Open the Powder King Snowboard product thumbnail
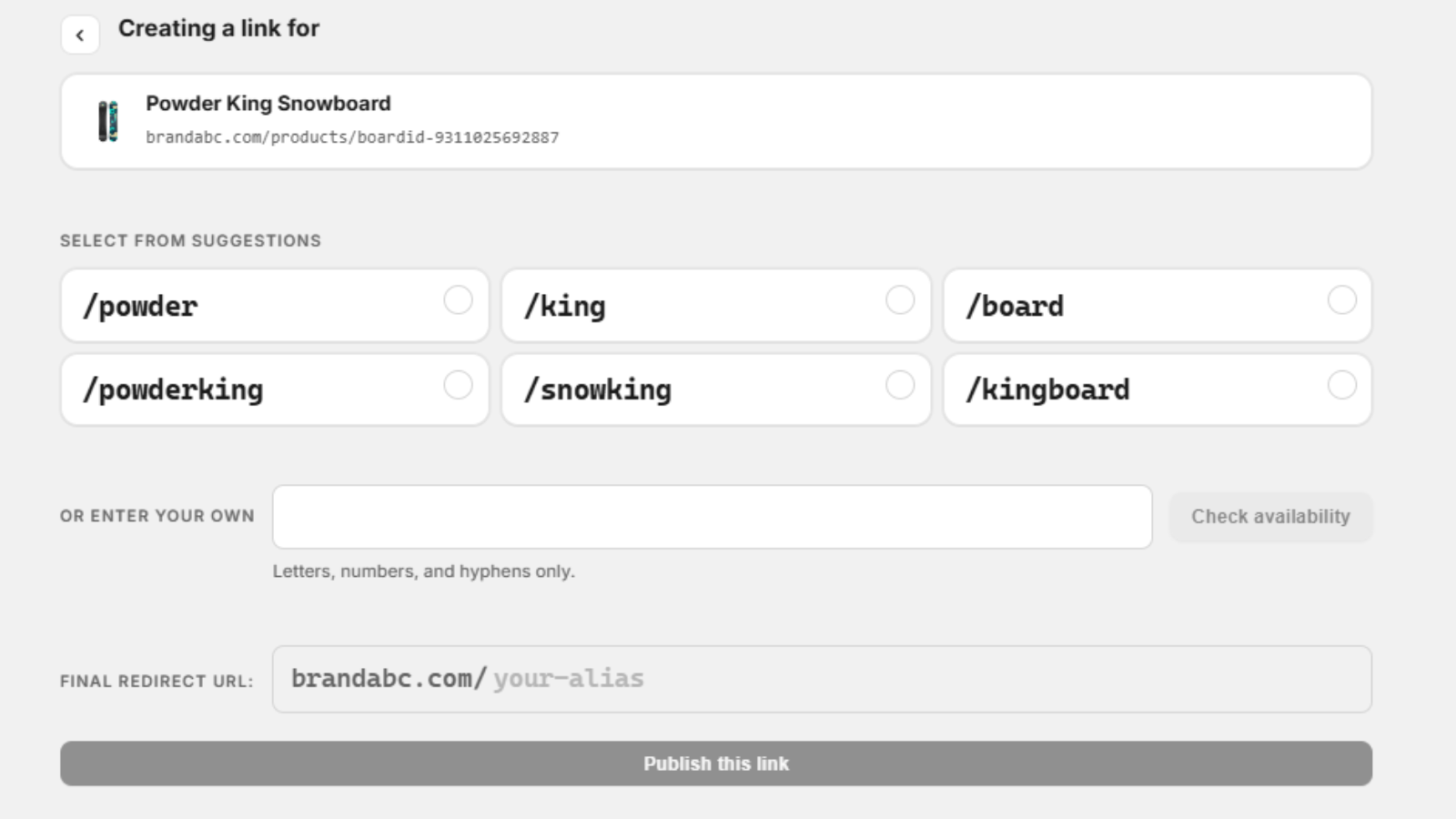This screenshot has width=1456, height=819. point(108,121)
